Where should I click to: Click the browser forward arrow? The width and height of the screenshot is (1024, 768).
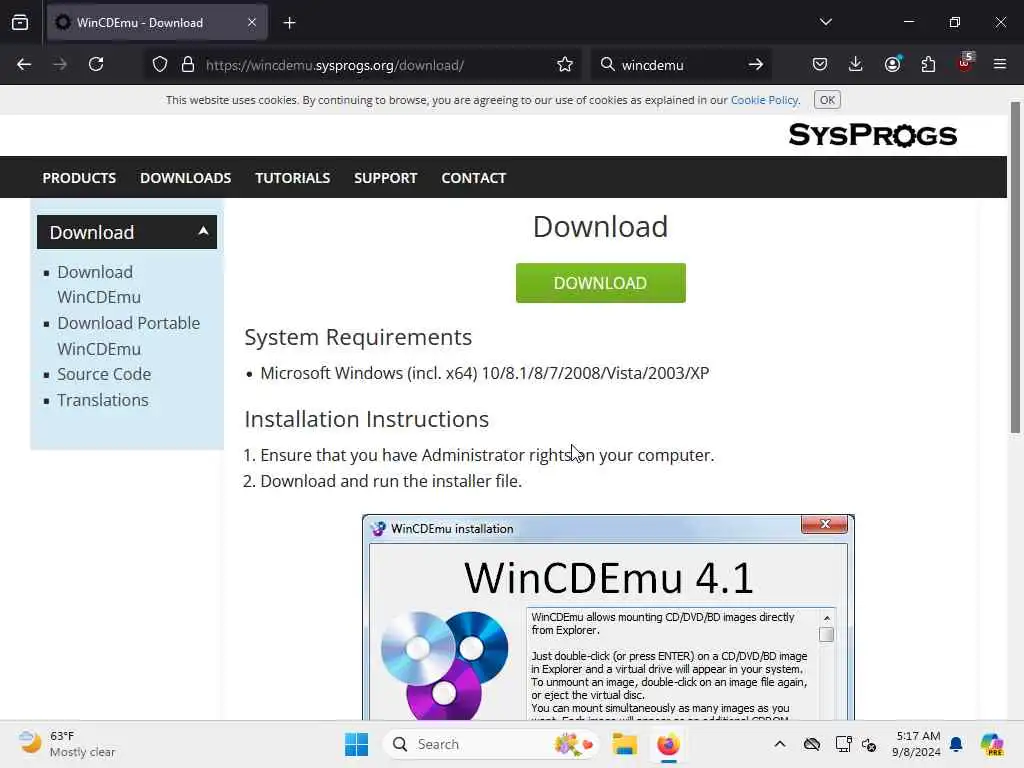[x=59, y=65]
